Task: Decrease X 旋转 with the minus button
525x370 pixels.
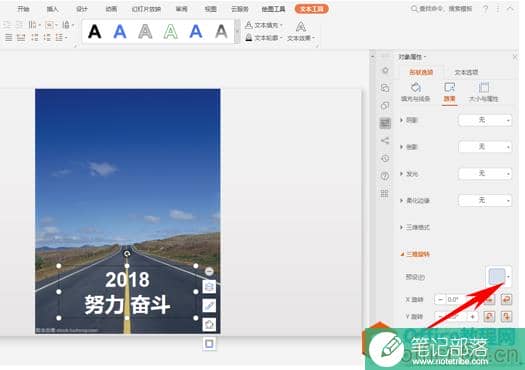Action: pyautogui.click(x=440, y=299)
